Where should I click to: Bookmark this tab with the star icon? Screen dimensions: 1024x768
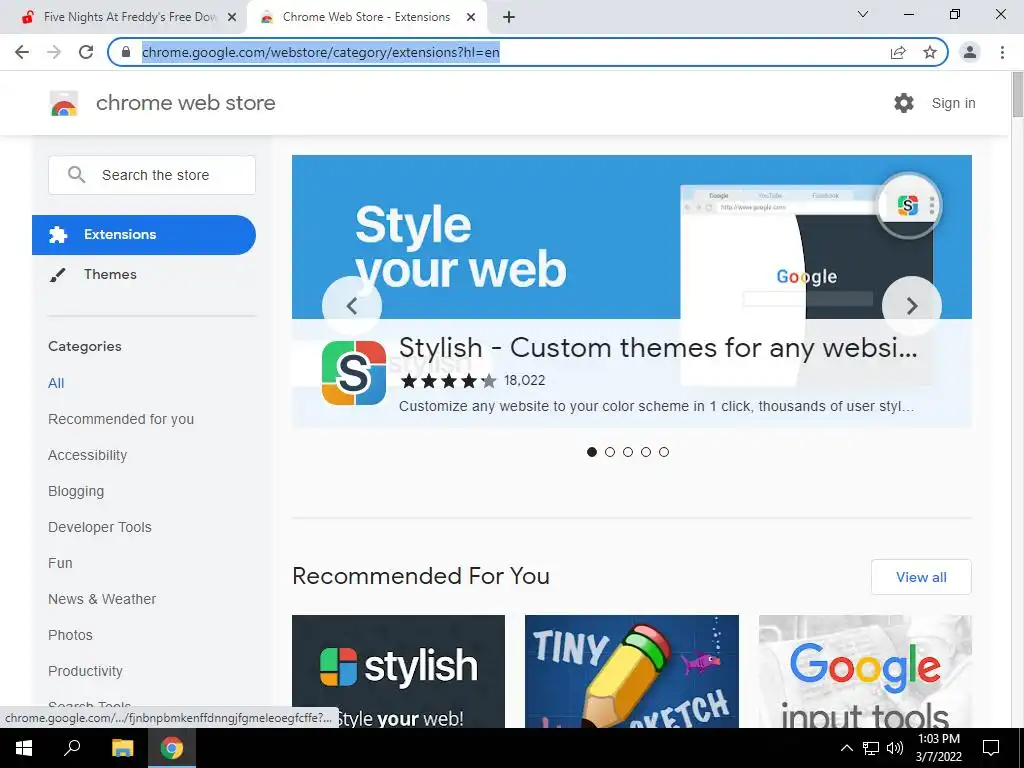(x=930, y=52)
